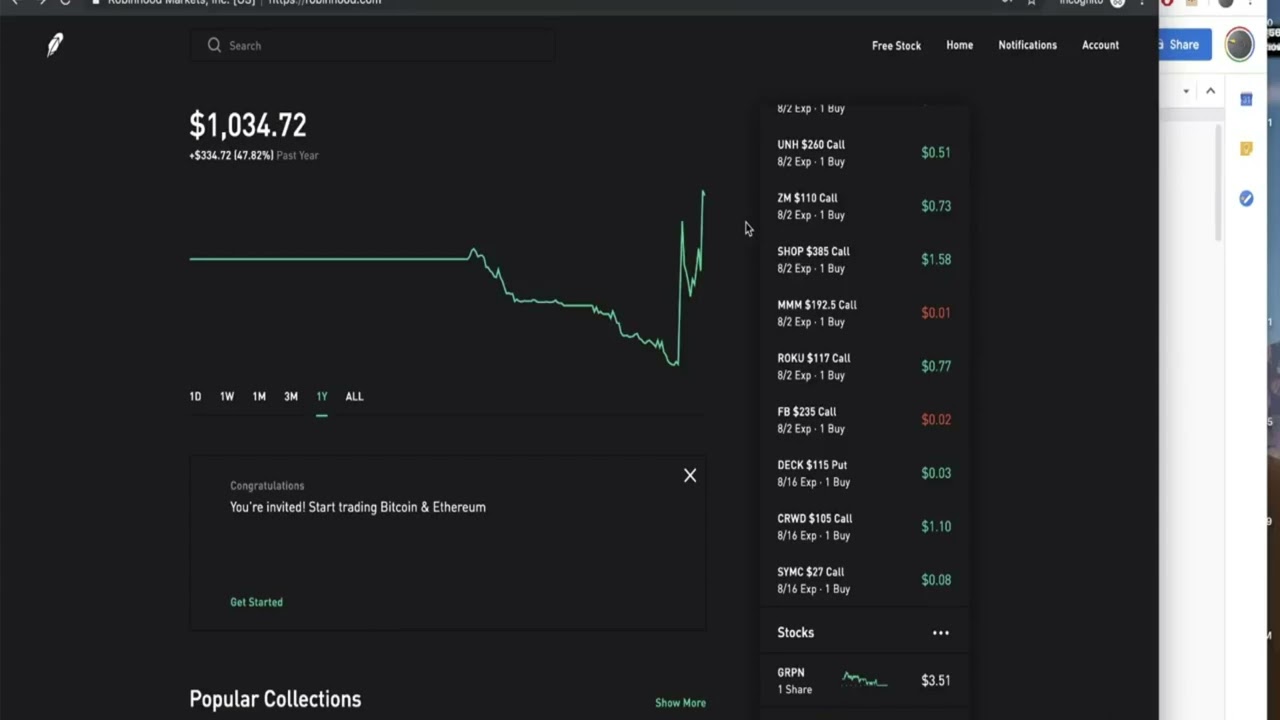The width and height of the screenshot is (1280, 720).
Task: Open the Stocks three-dot options menu
Action: 940,633
